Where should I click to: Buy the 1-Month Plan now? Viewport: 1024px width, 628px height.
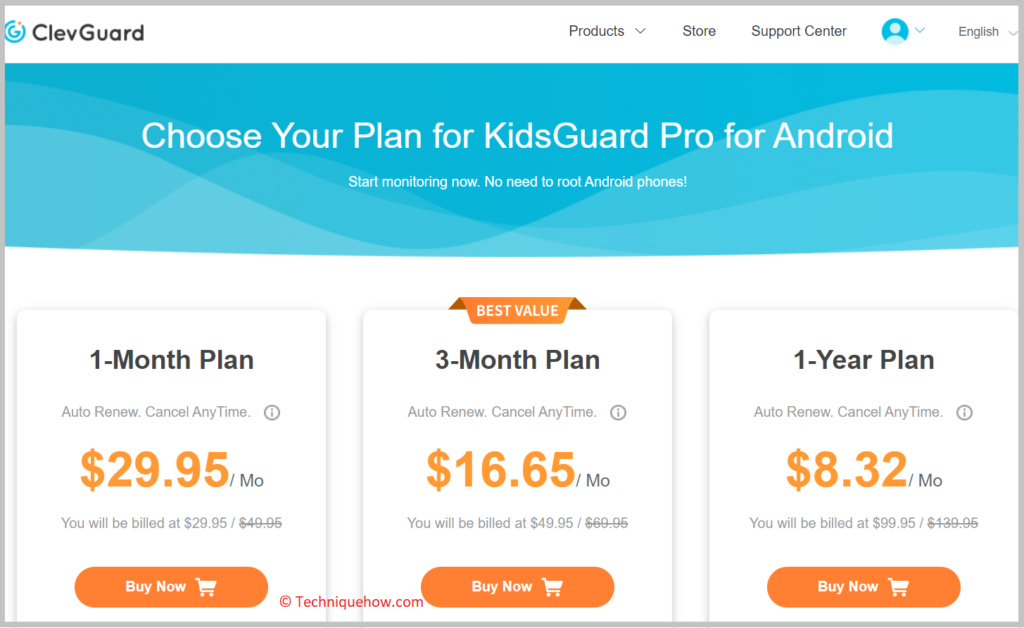[171, 587]
